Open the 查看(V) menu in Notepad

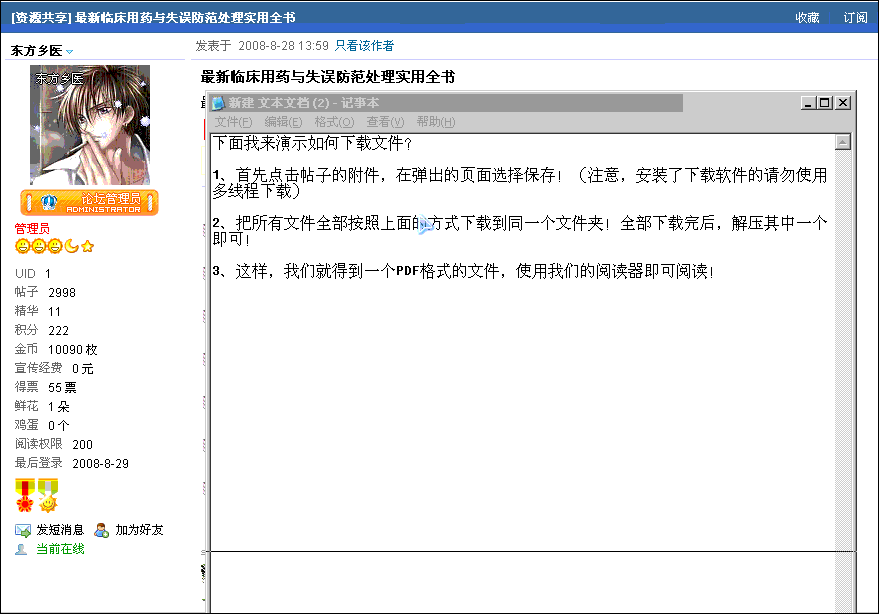[x=385, y=122]
